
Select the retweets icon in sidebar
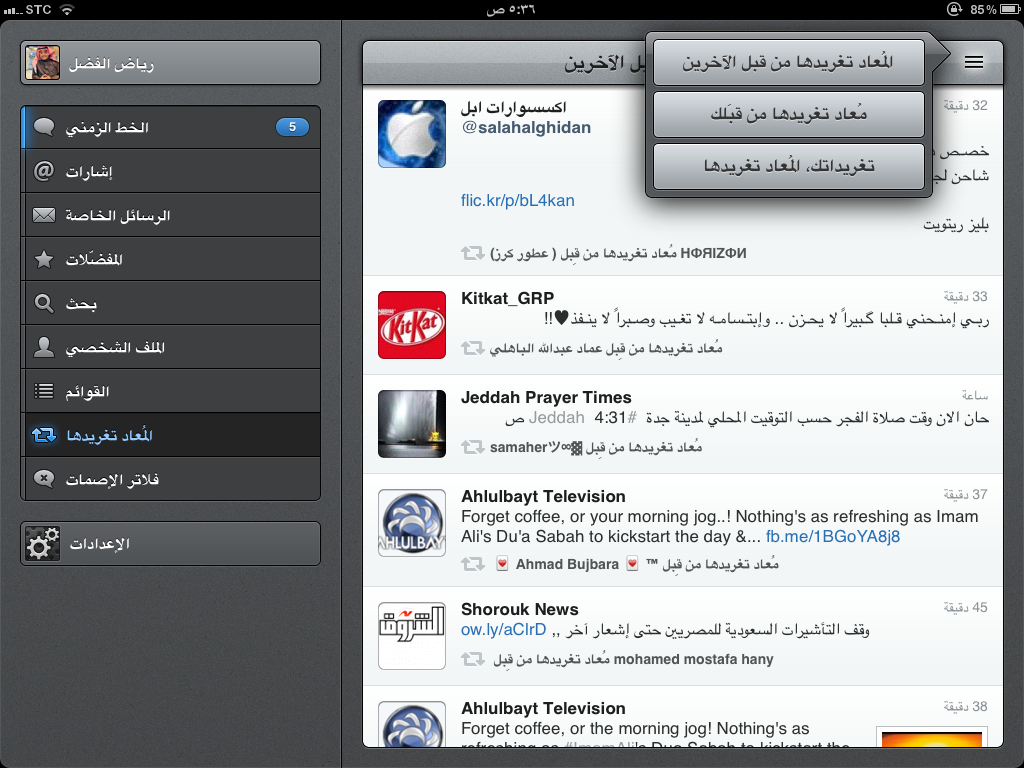pos(44,435)
